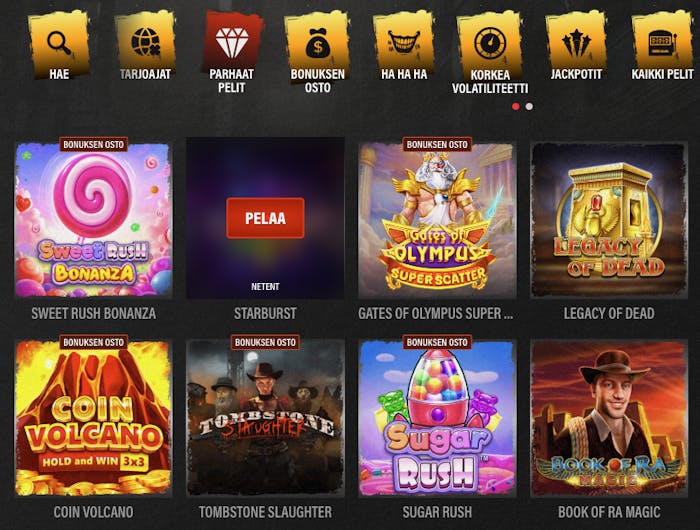This screenshot has width=700, height=530.
Task: Click the Bonuksen Osto badge on Coin Volcano
Action: 93,342
